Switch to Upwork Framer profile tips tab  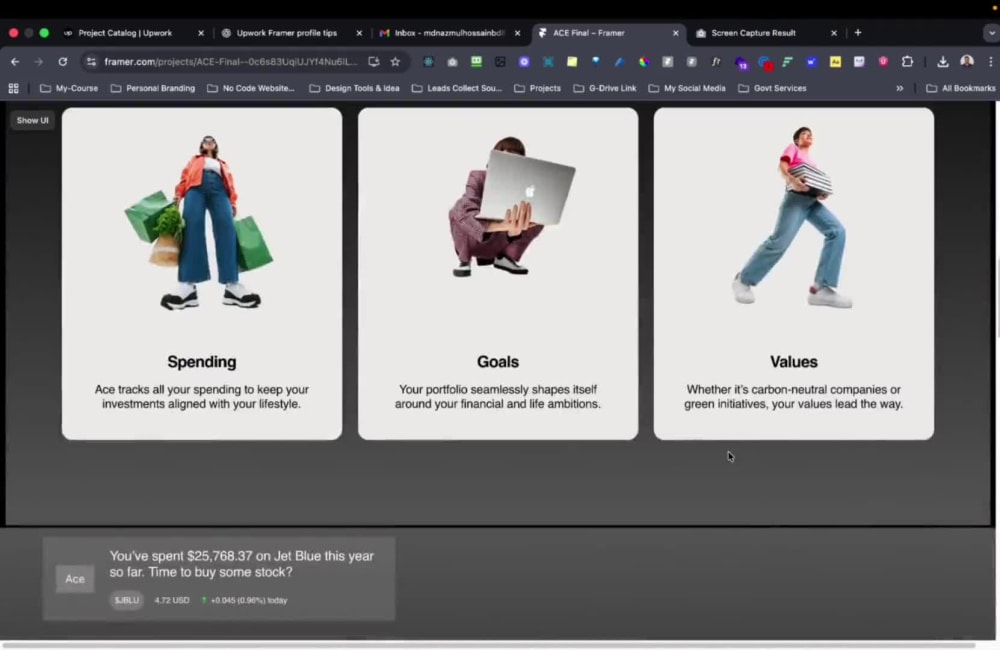[x=286, y=33]
